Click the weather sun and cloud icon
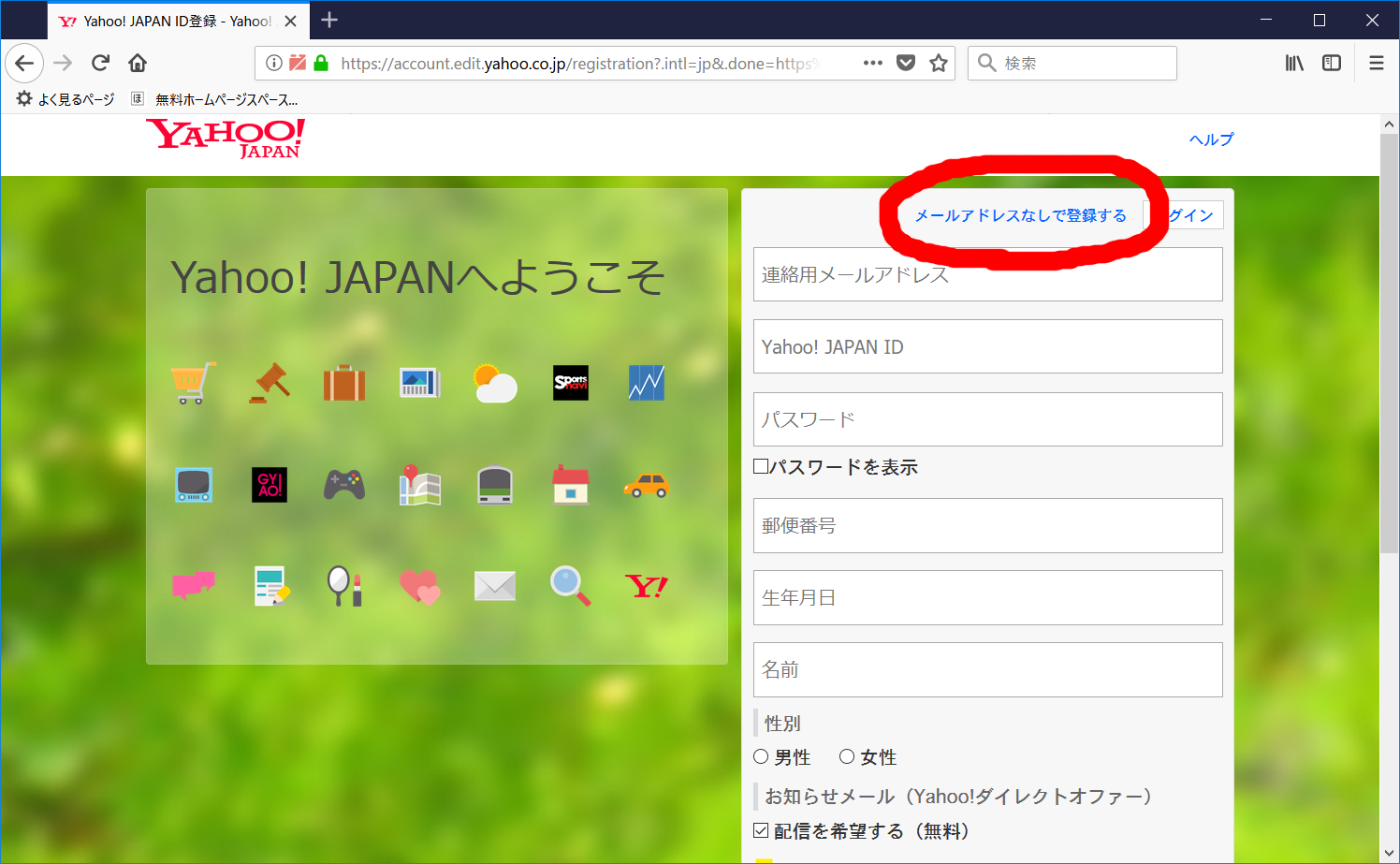 coord(495,383)
